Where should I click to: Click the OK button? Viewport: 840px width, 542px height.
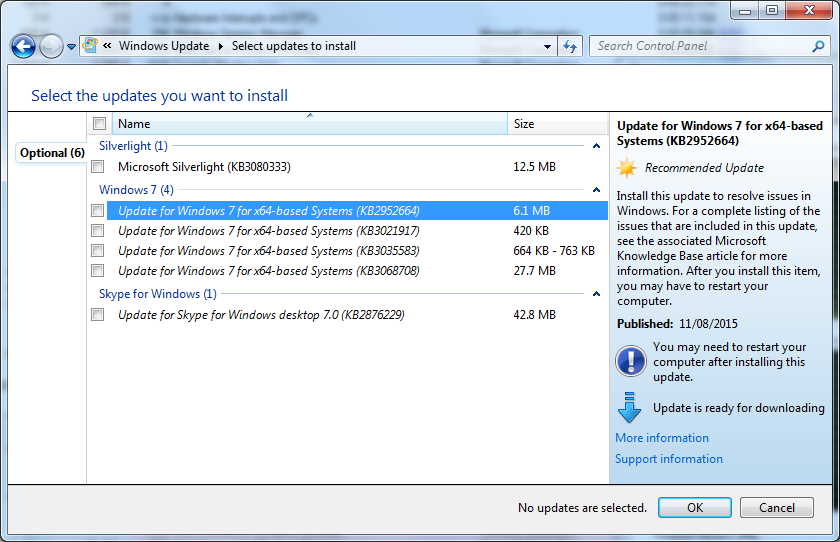pyautogui.click(x=695, y=508)
